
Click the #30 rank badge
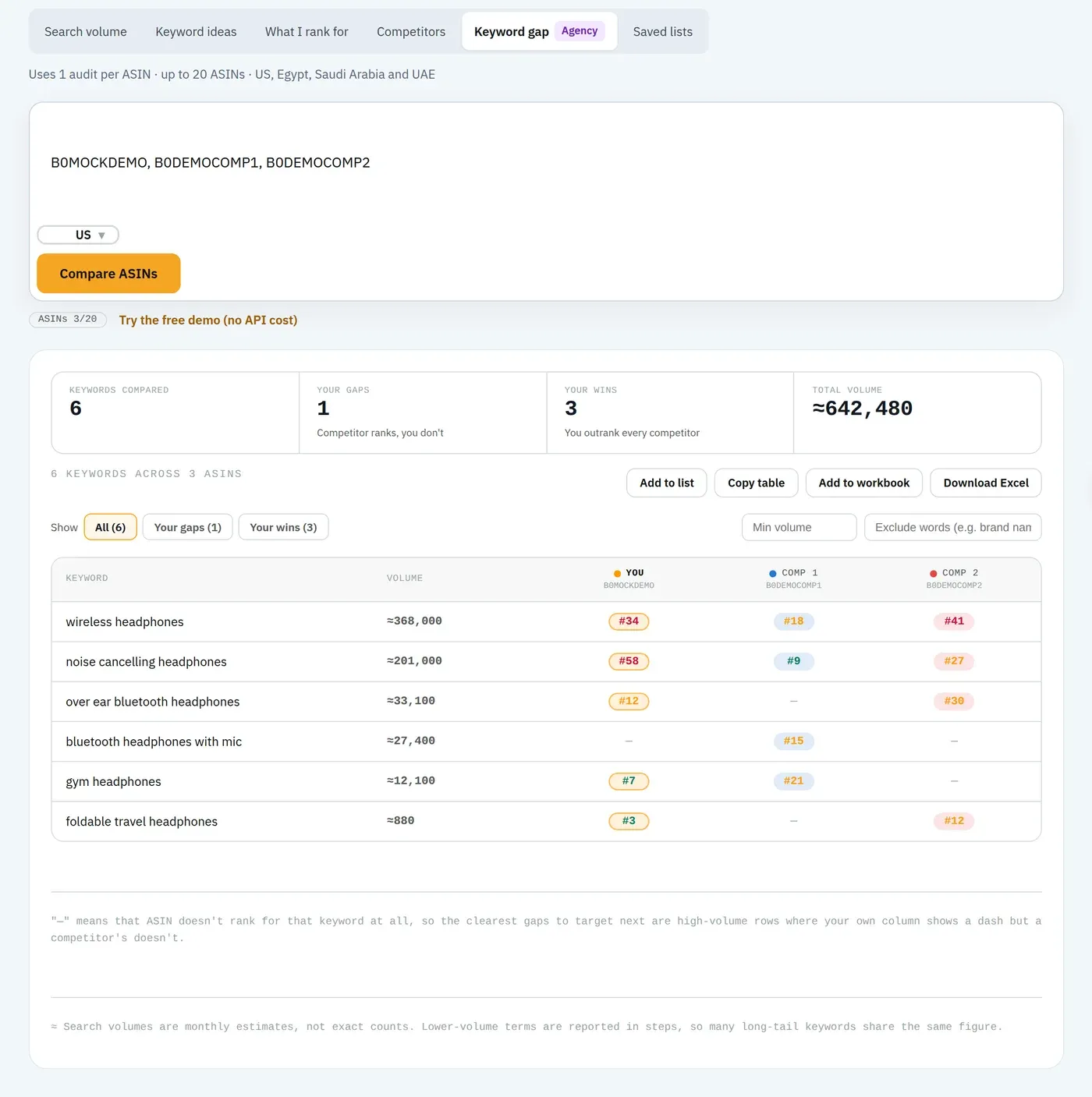coord(954,701)
